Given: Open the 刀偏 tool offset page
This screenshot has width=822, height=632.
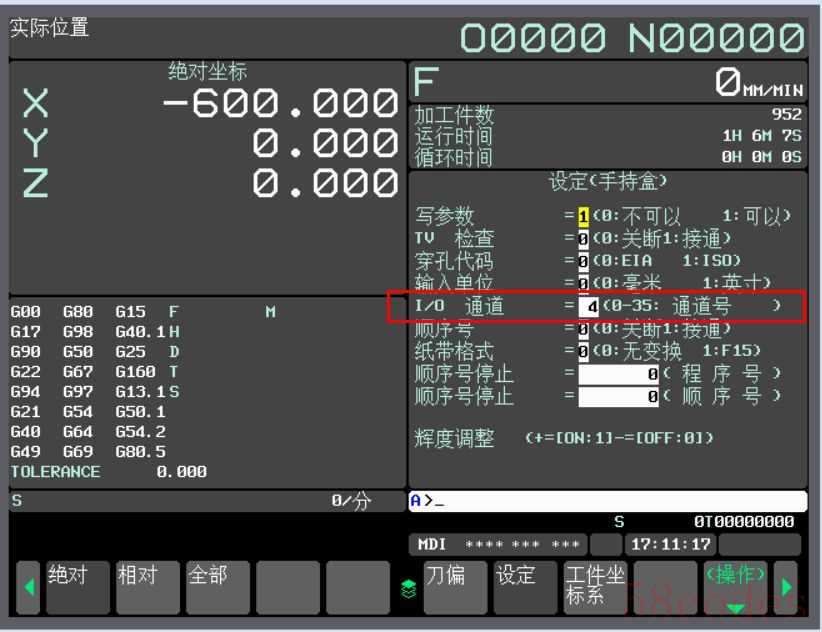Looking at the screenshot, I should [457, 586].
